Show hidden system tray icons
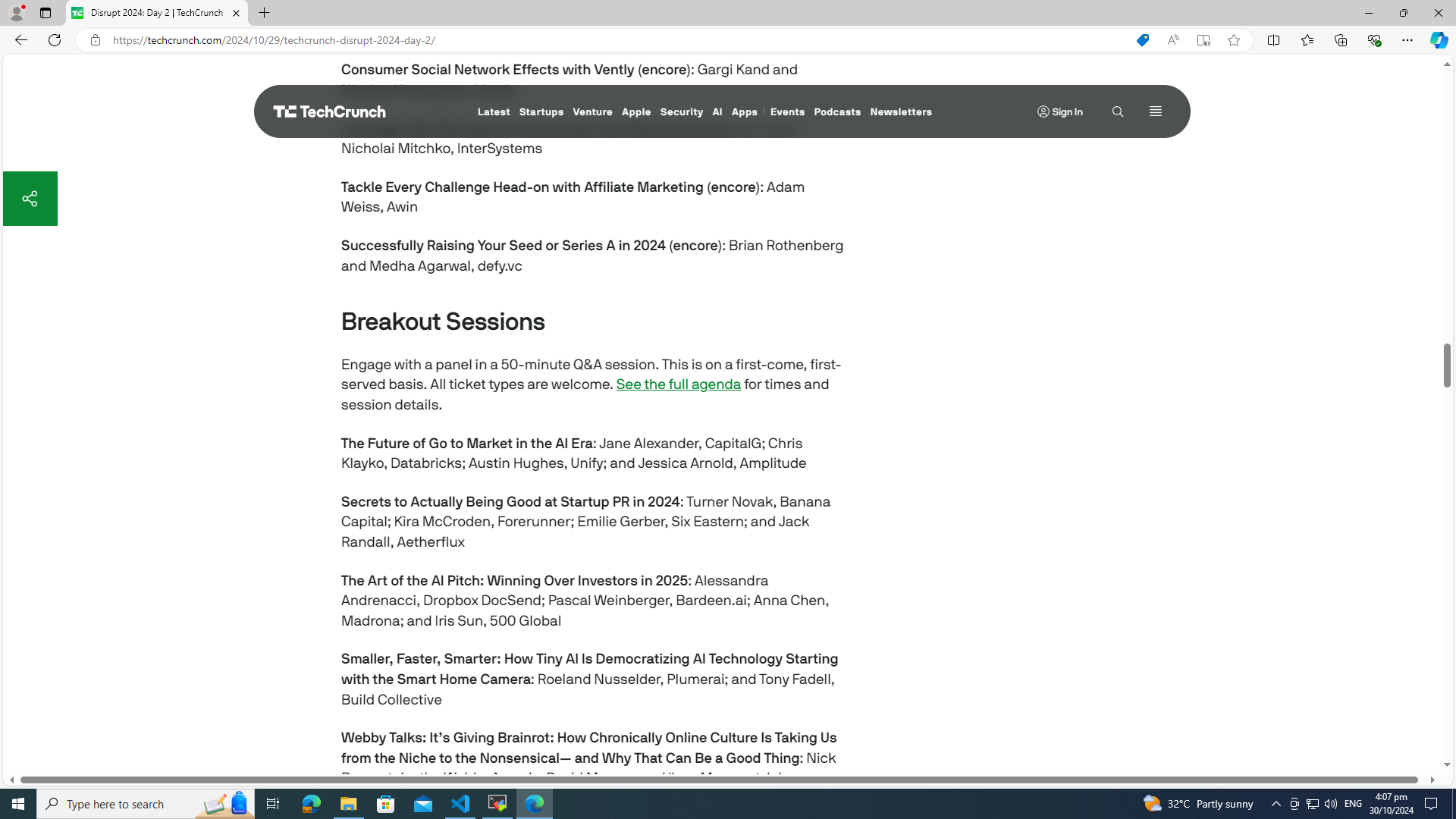The image size is (1456, 819). (1276, 803)
